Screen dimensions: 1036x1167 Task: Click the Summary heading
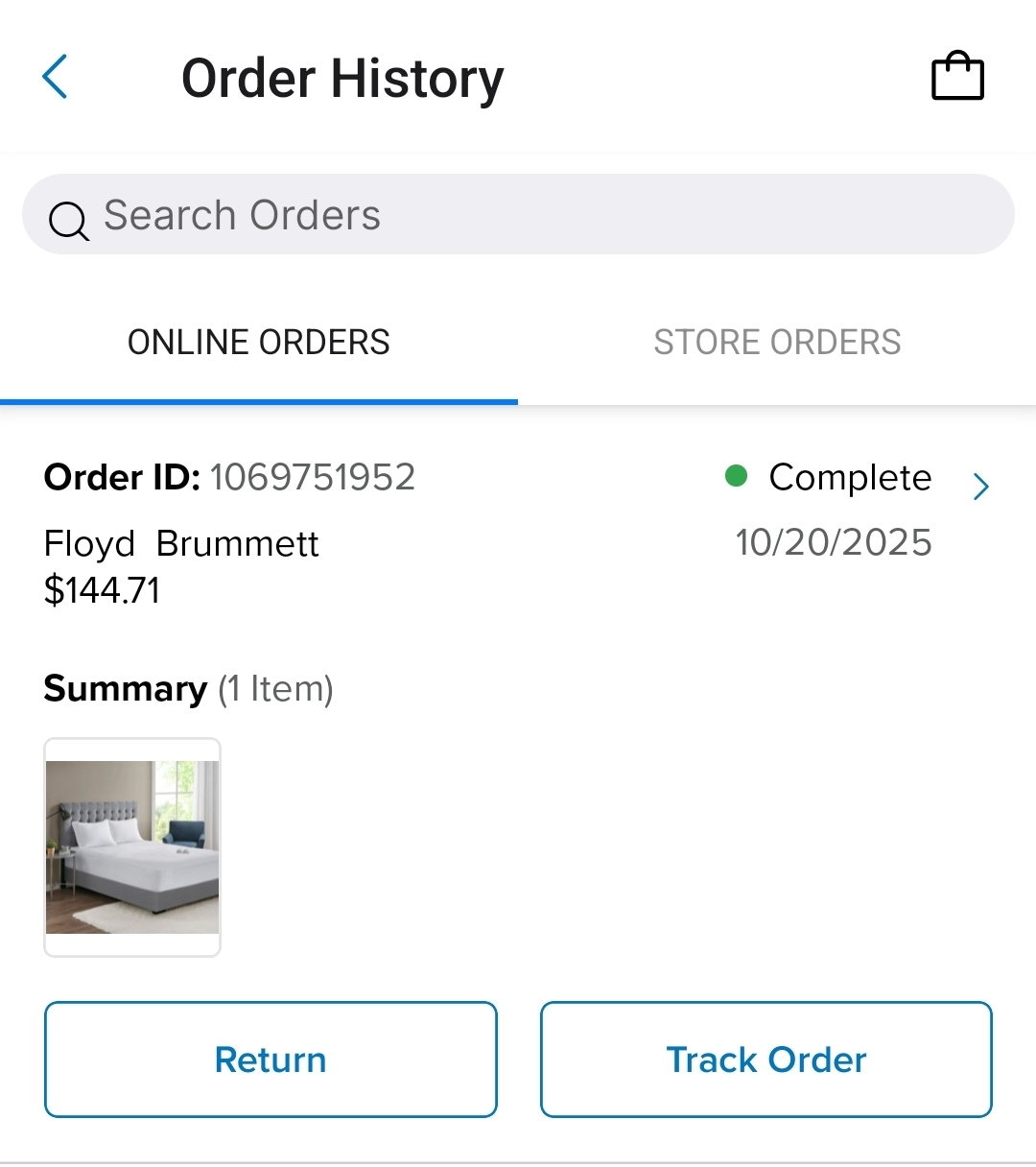pos(126,689)
